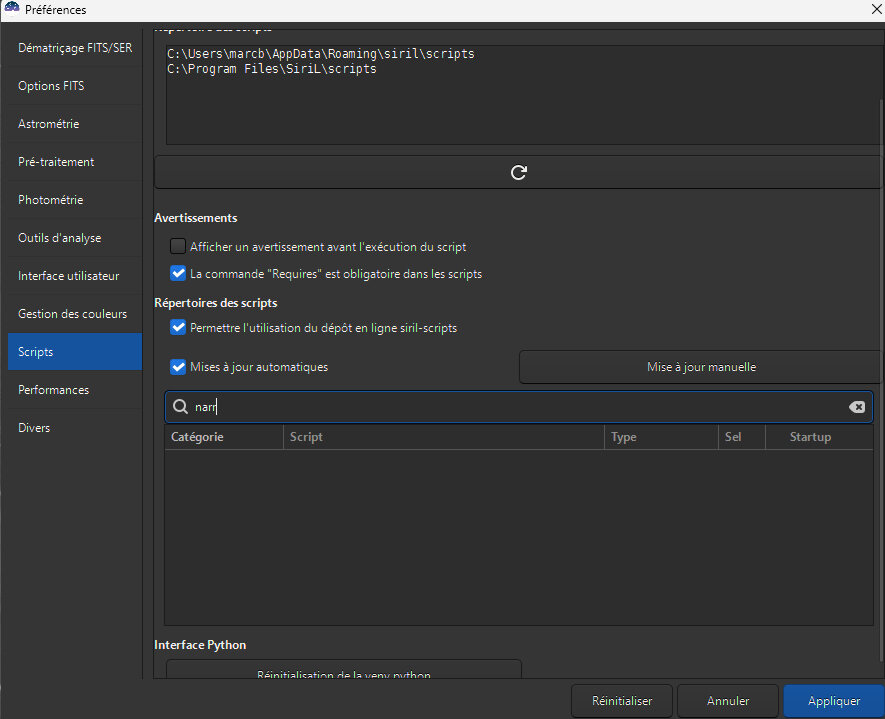Sort by the Type column header

661,437
